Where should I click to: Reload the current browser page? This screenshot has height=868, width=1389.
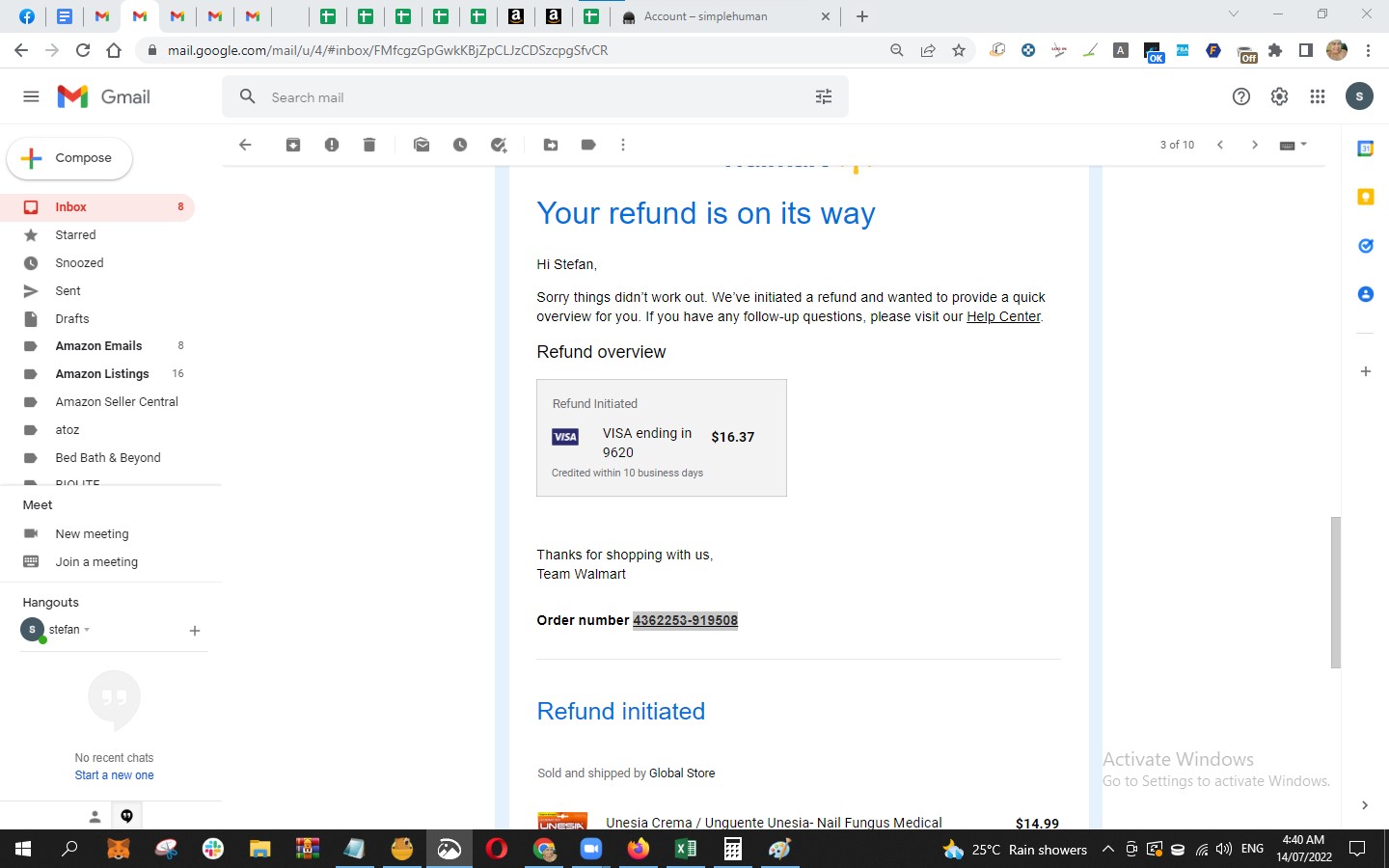pos(83,50)
